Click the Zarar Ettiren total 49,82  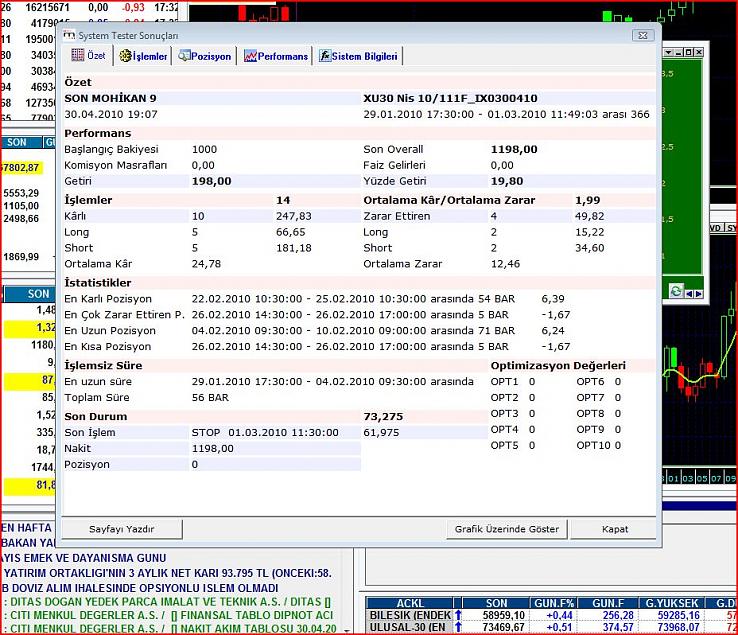click(590, 216)
